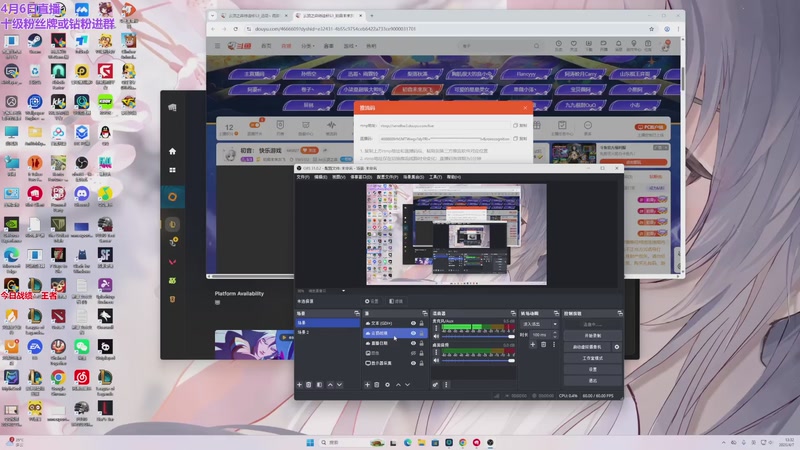Viewport: 800px width, 450px height.
Task: Open Windows Start menu
Action: click(x=310, y=442)
